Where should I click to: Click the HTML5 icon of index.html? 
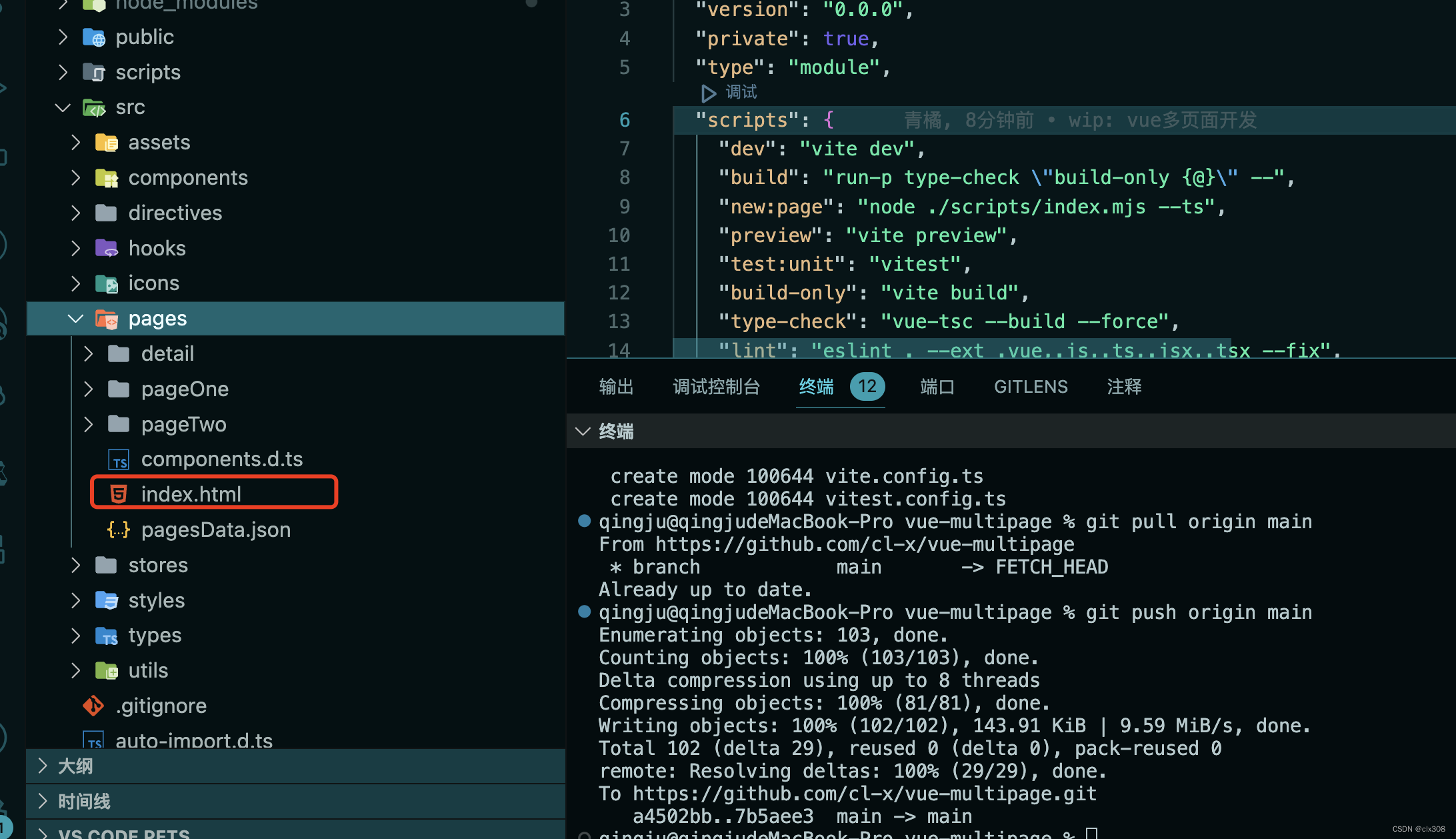pos(119,494)
